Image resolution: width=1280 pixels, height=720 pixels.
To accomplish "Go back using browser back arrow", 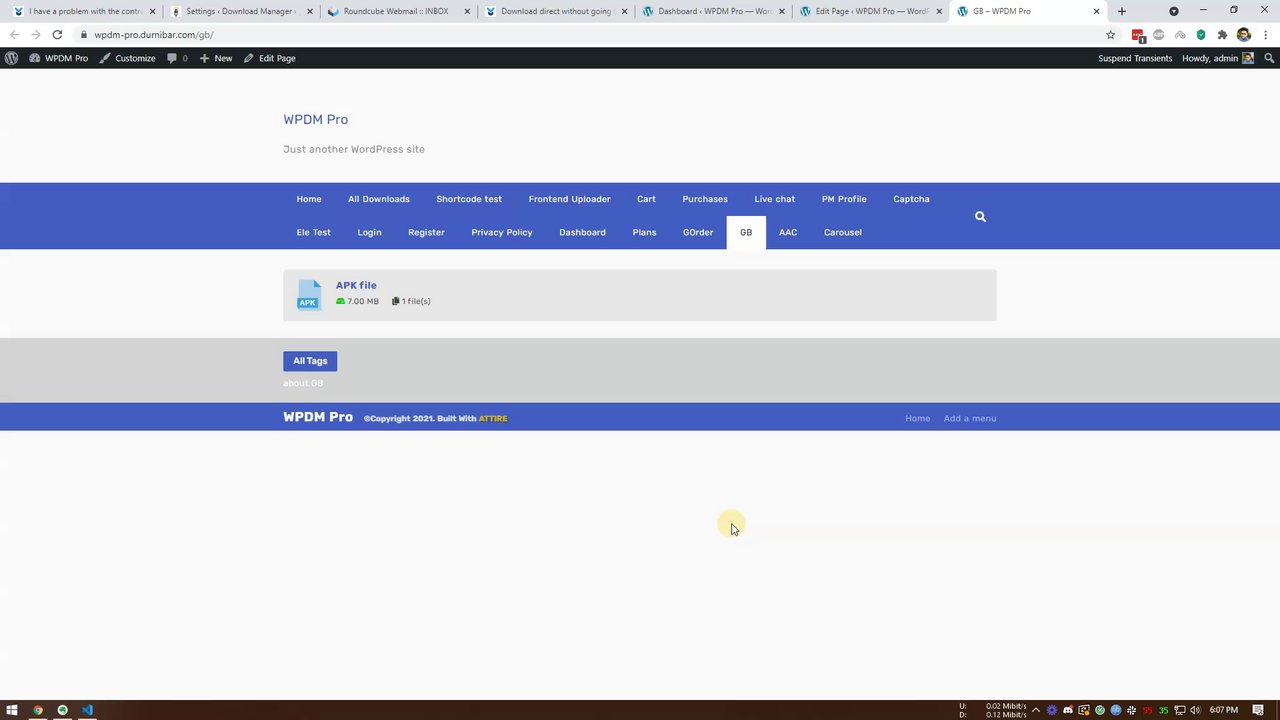I will point(14,35).
